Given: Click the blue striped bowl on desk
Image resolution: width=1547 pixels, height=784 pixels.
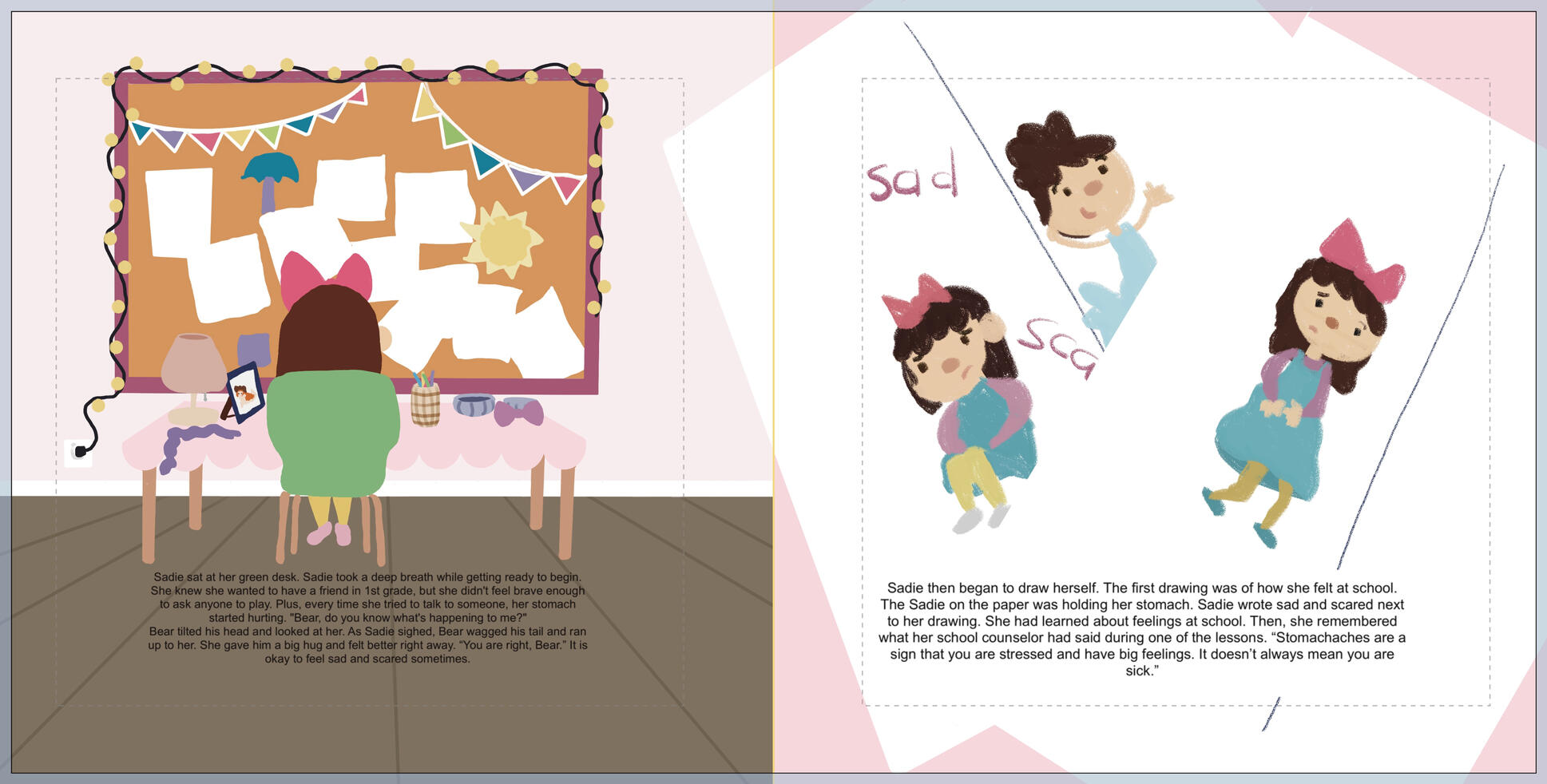Looking at the screenshot, I should click(x=474, y=404).
